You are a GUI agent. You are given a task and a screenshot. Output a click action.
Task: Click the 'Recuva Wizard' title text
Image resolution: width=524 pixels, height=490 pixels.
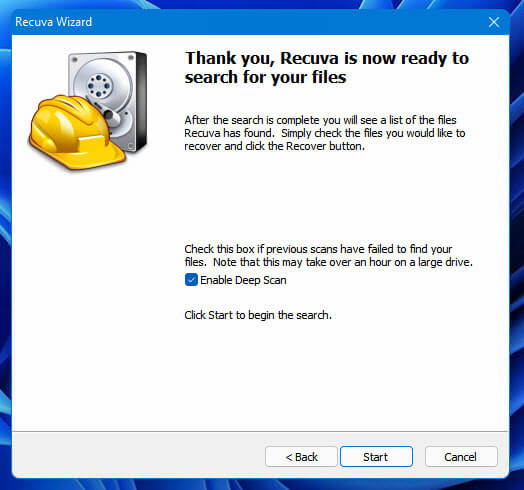point(53,22)
